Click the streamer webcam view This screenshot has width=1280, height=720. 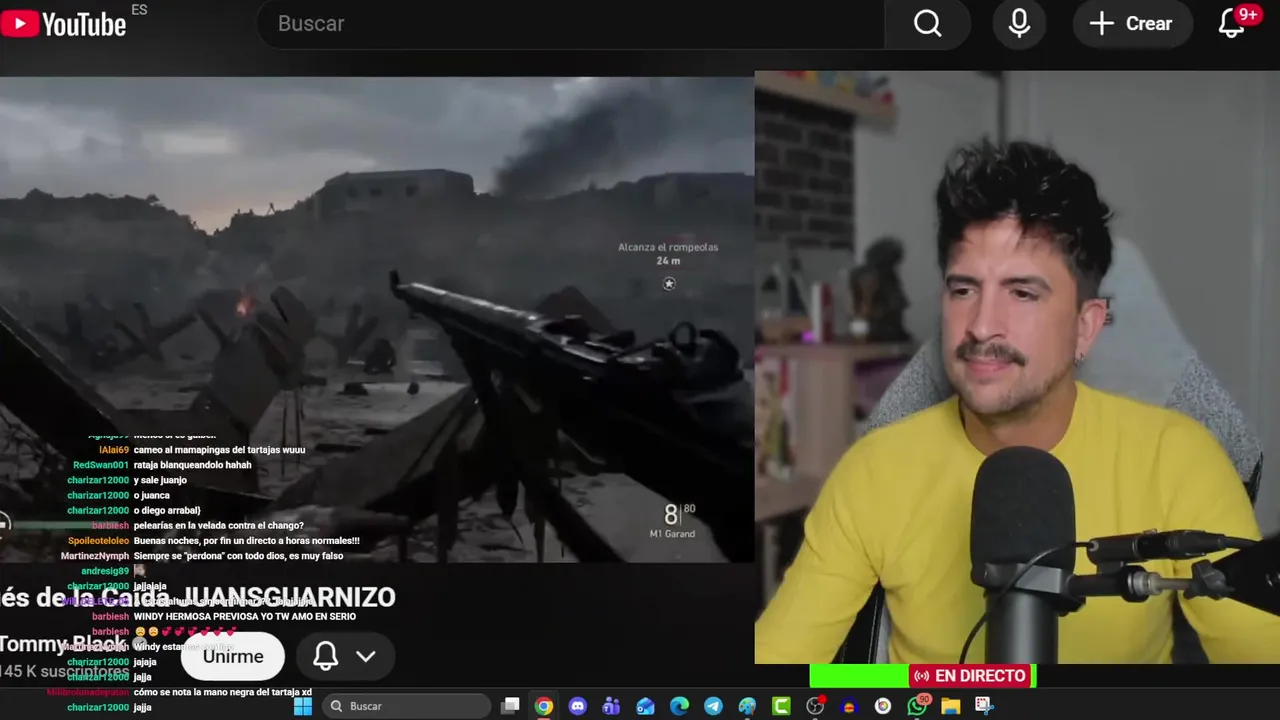[1017, 367]
